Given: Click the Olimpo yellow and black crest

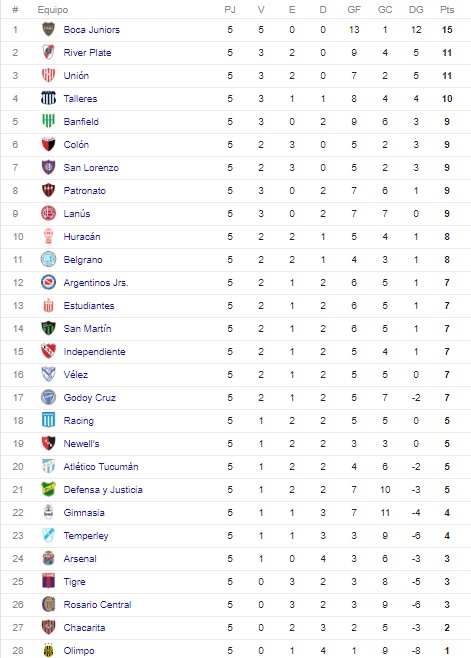Looking at the screenshot, I should (48, 650).
